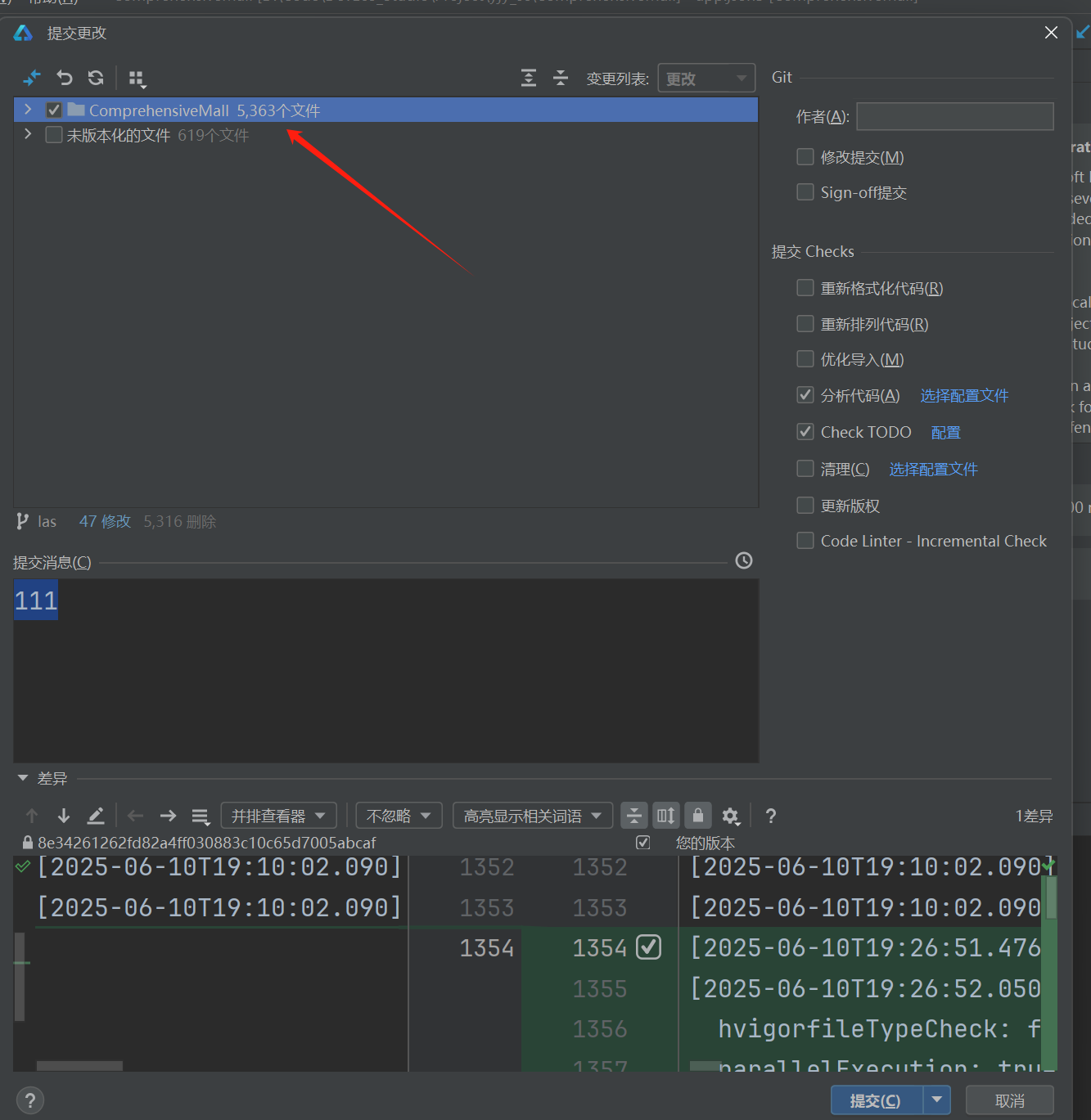Viewport: 1091px width, 1120px height.
Task: Enable Code Linter Incremental Check
Action: point(805,541)
